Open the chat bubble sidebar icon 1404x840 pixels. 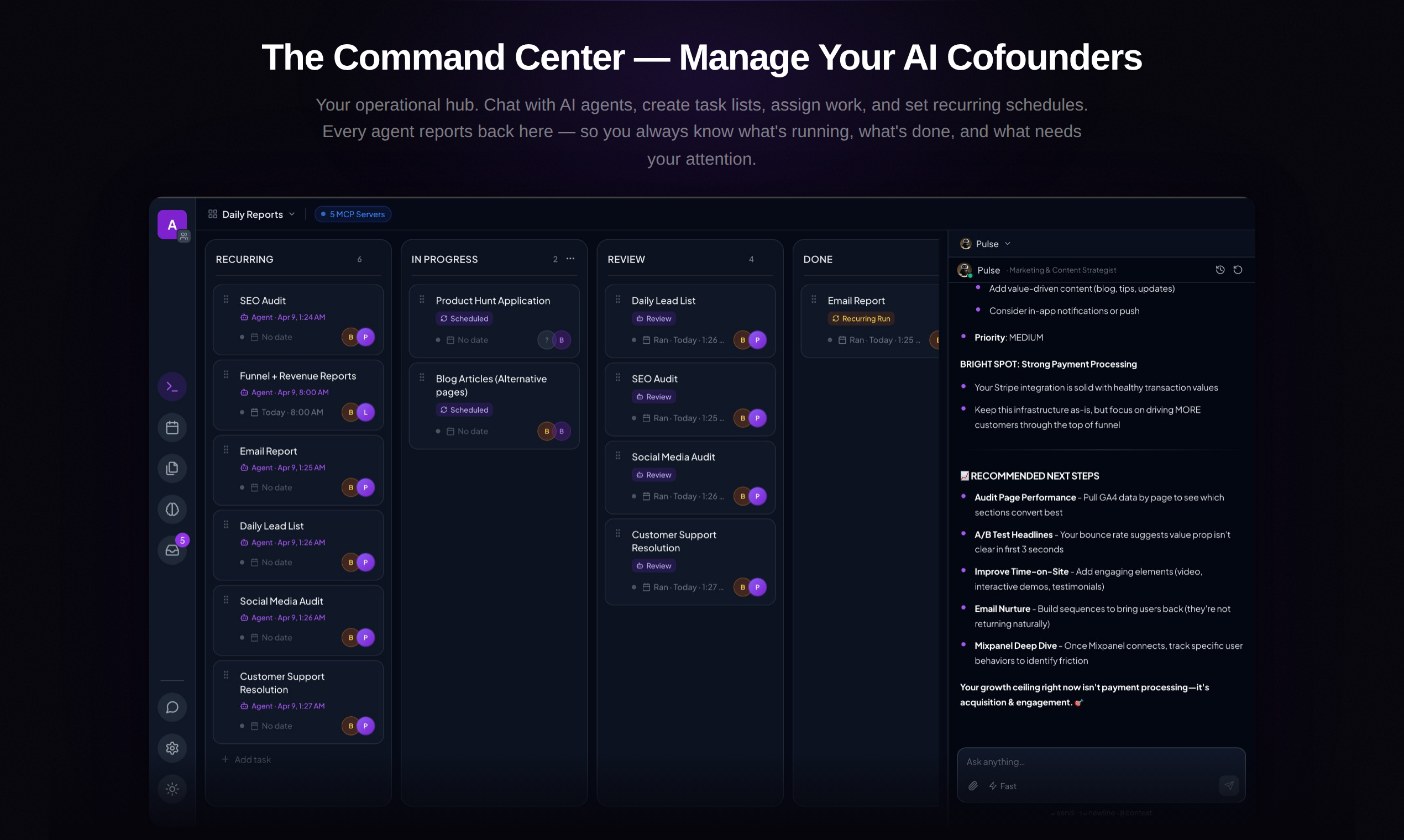tap(172, 707)
